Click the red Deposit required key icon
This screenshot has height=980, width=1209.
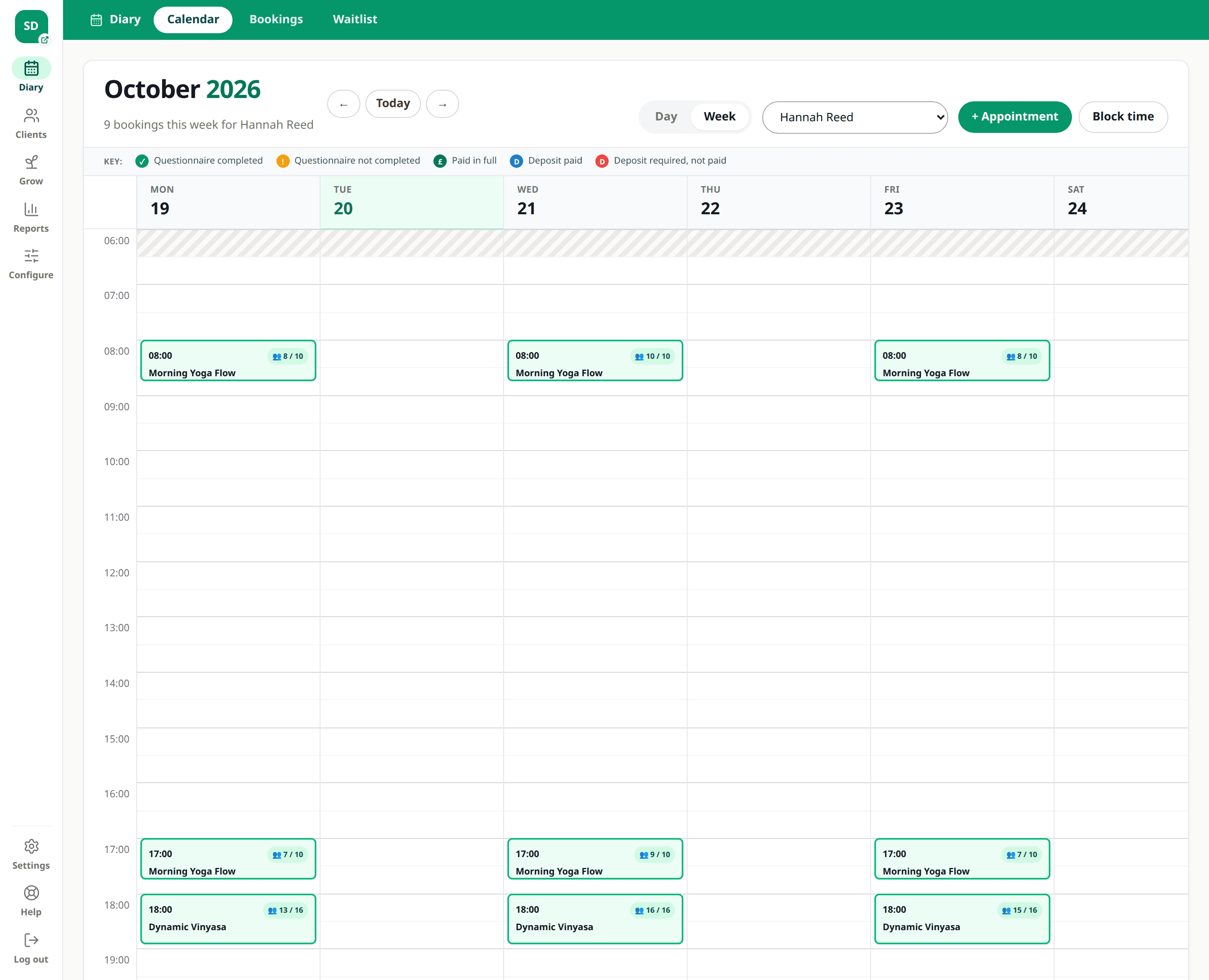tap(602, 161)
